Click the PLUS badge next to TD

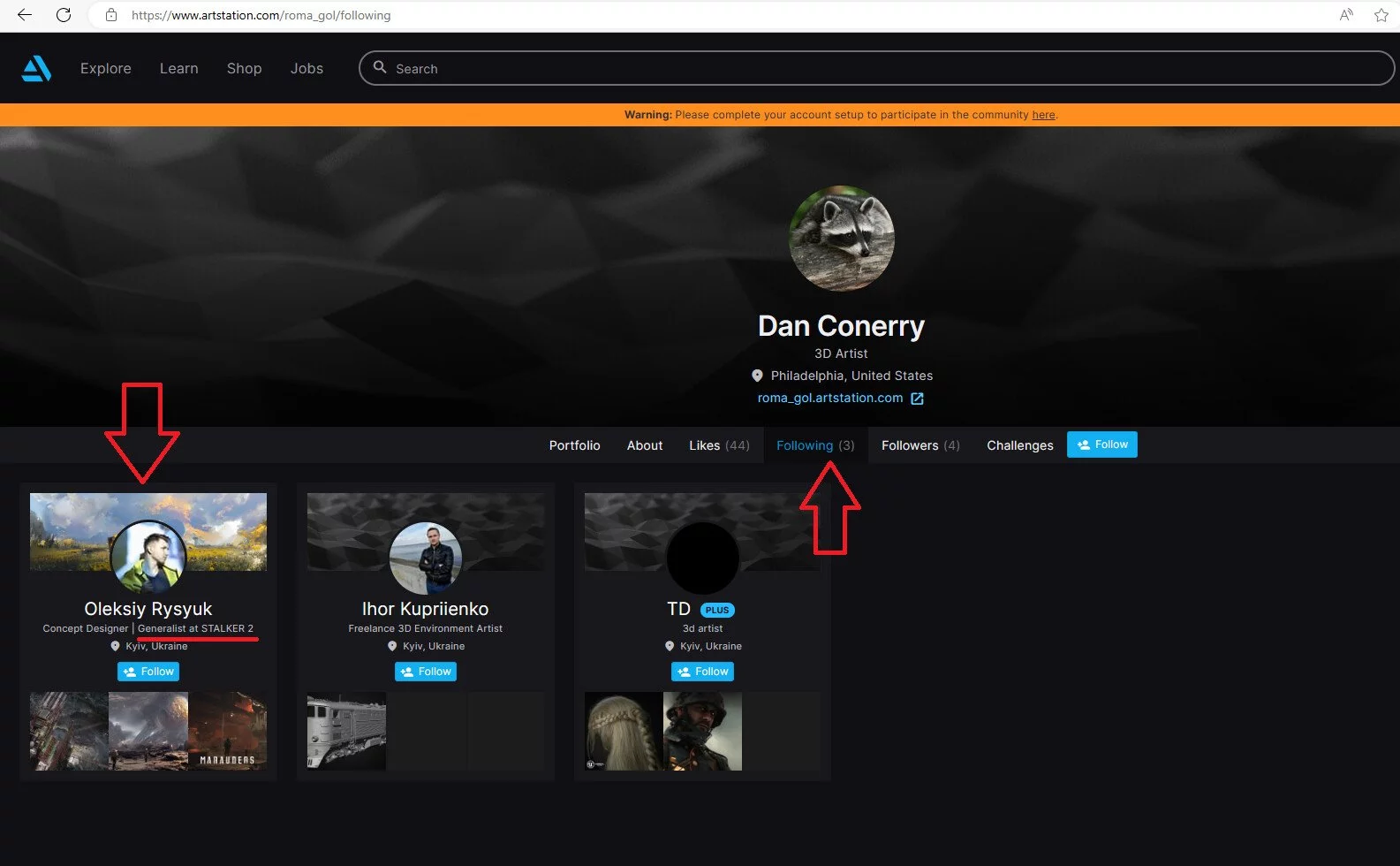coord(717,610)
